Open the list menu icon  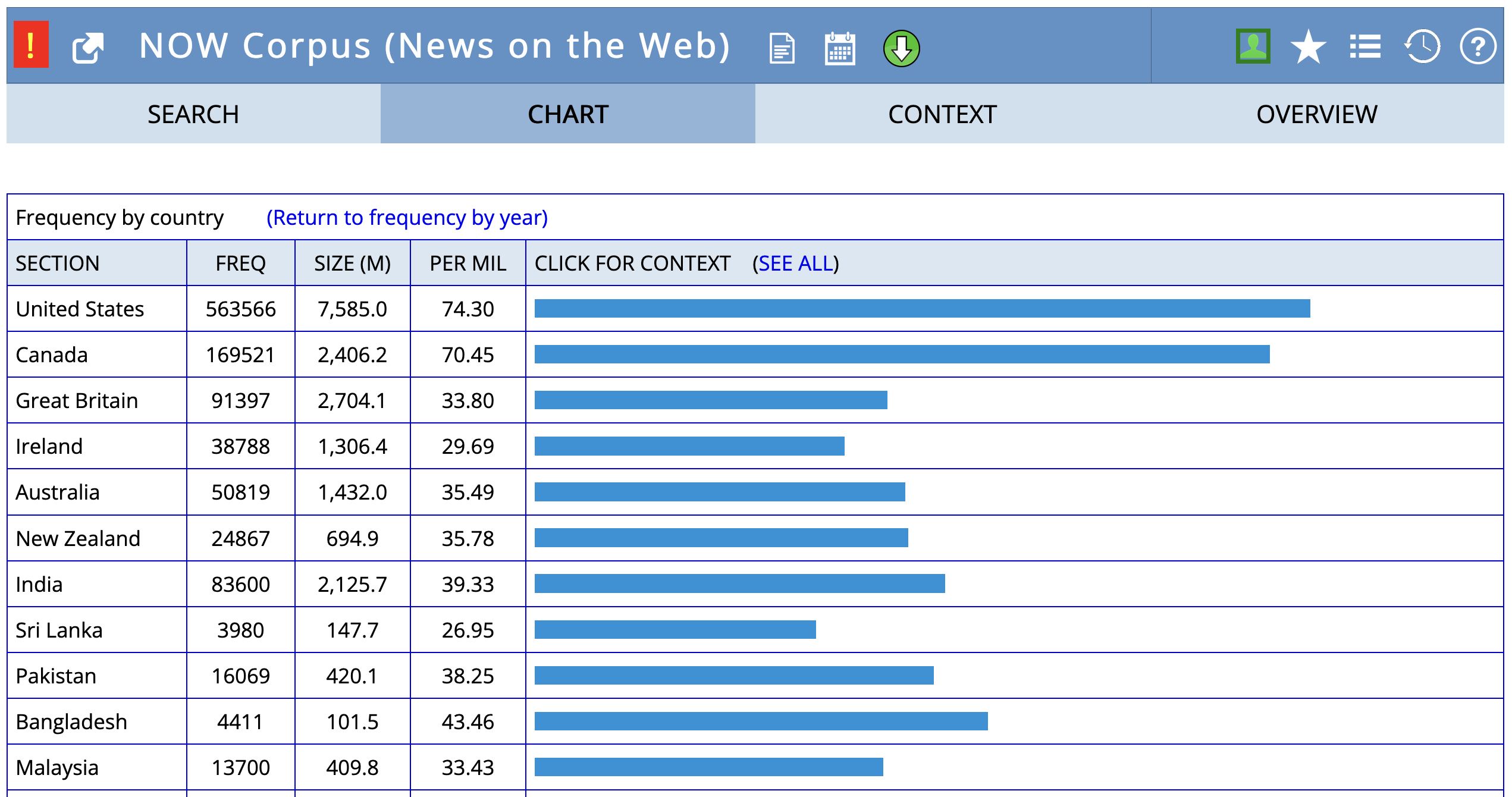point(1364,46)
